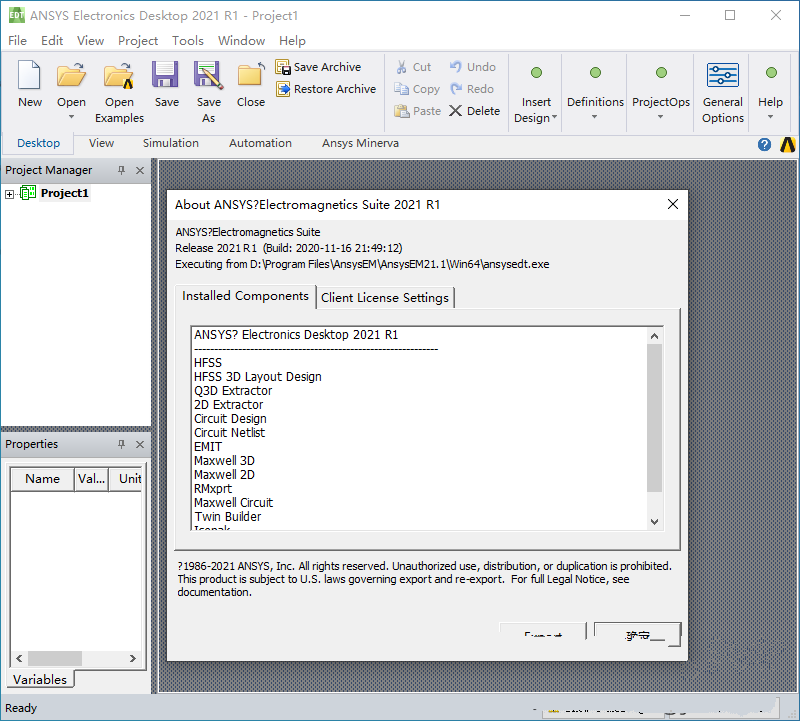The height and width of the screenshot is (721, 800).
Task: Select Project1 in the Project Manager tree
Action: (65, 193)
